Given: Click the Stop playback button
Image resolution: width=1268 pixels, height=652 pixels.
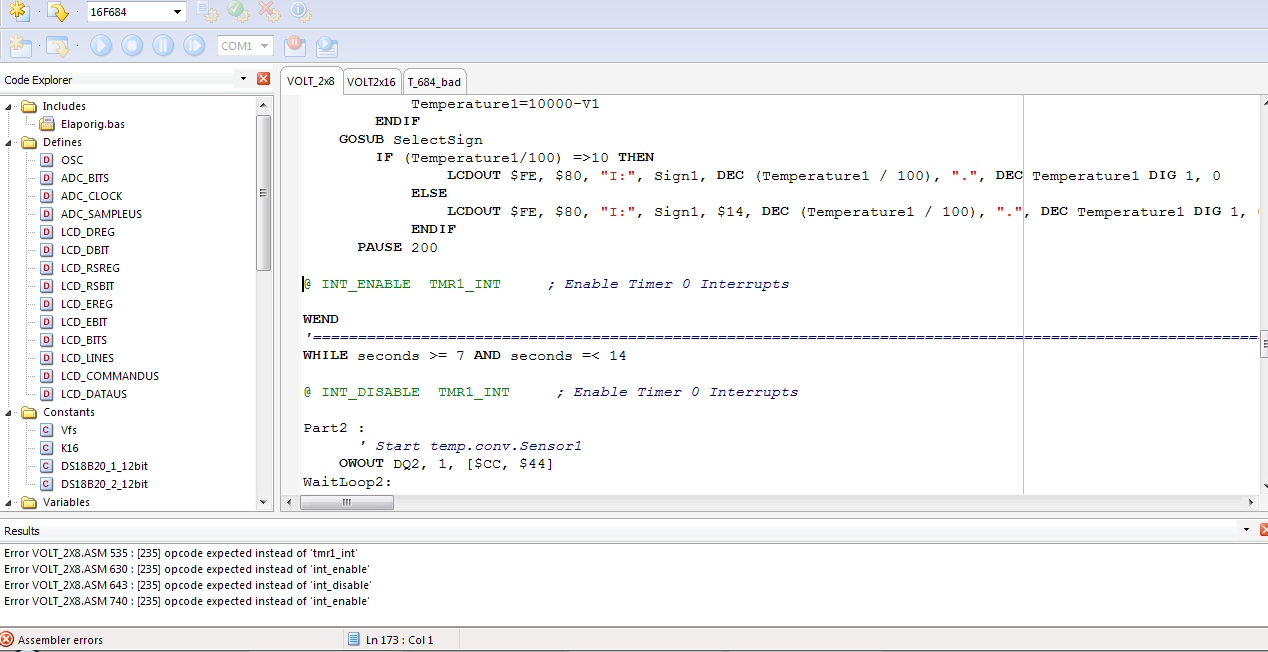Looking at the screenshot, I should 132,46.
